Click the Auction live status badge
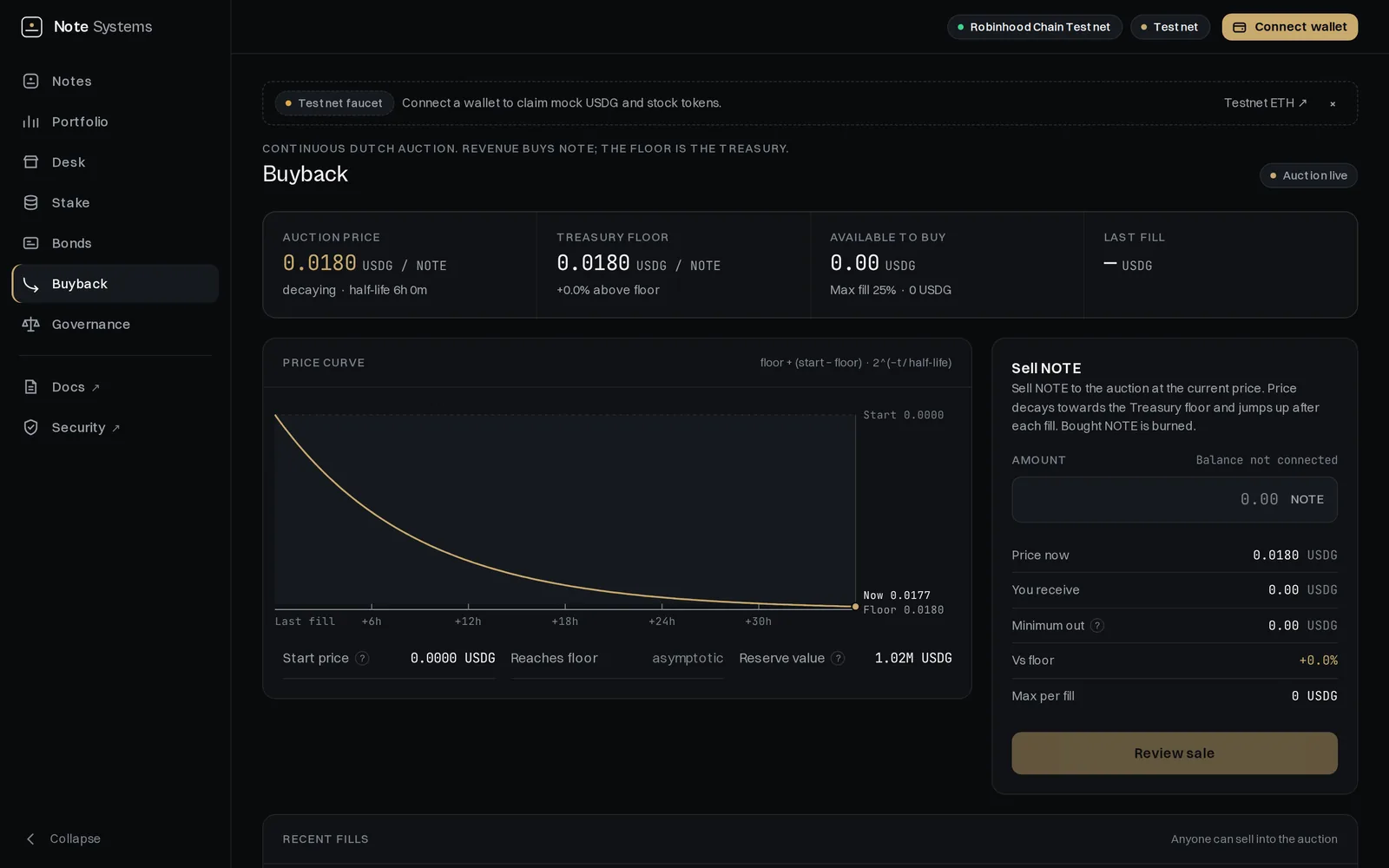The image size is (1389, 868). click(1308, 175)
